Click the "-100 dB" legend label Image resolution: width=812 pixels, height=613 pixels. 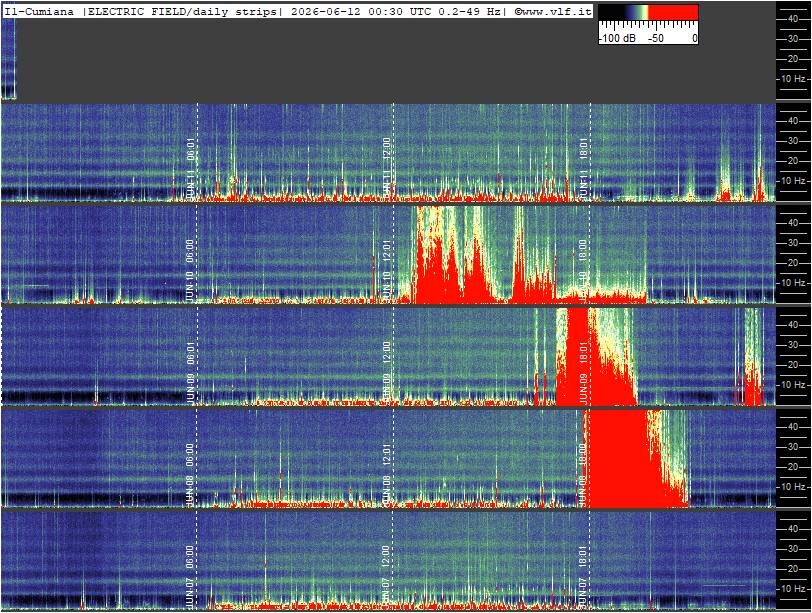point(619,38)
